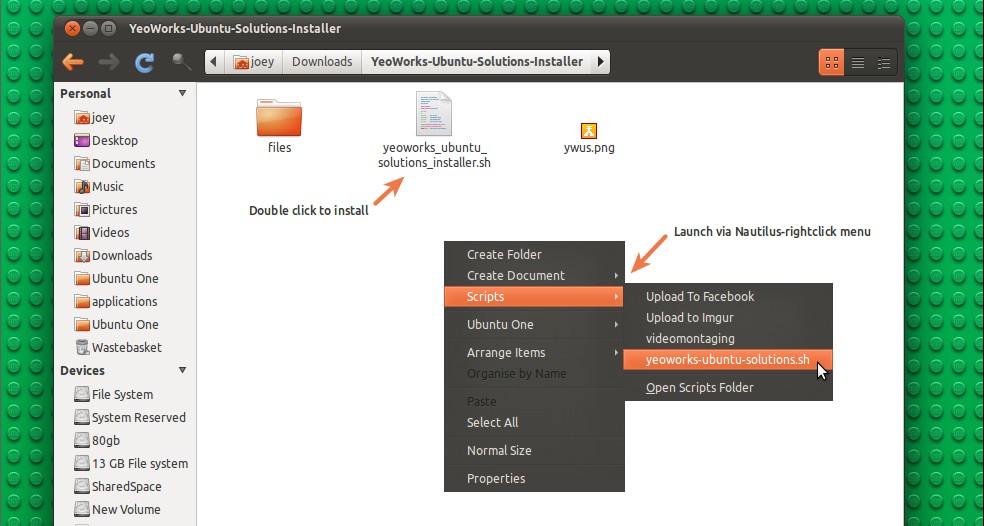
Task: Collapse the Personal sidebar section
Action: point(182,94)
